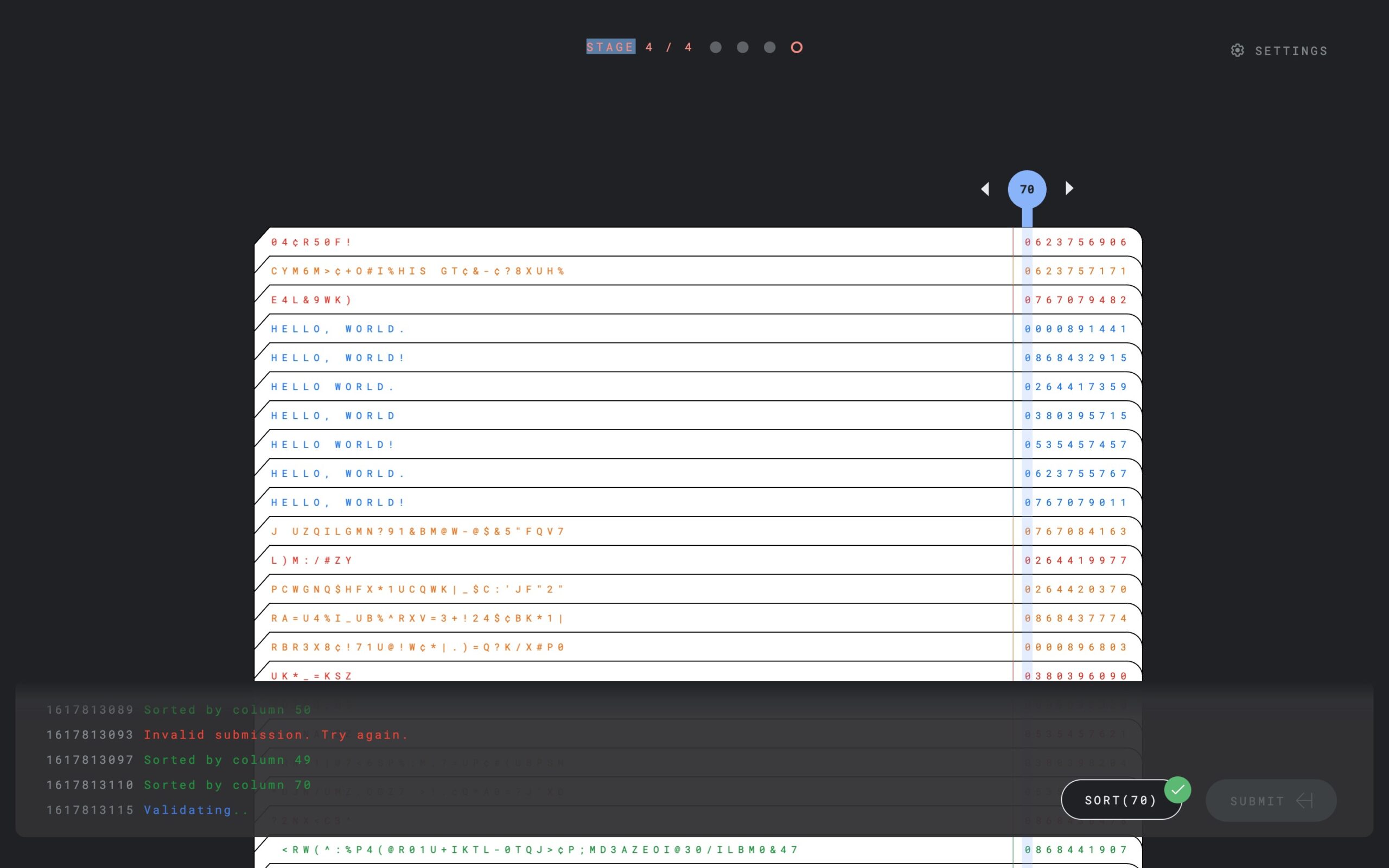Image resolution: width=1389 pixels, height=868 pixels.
Task: Click the highlighted STAGE label
Action: 610,47
